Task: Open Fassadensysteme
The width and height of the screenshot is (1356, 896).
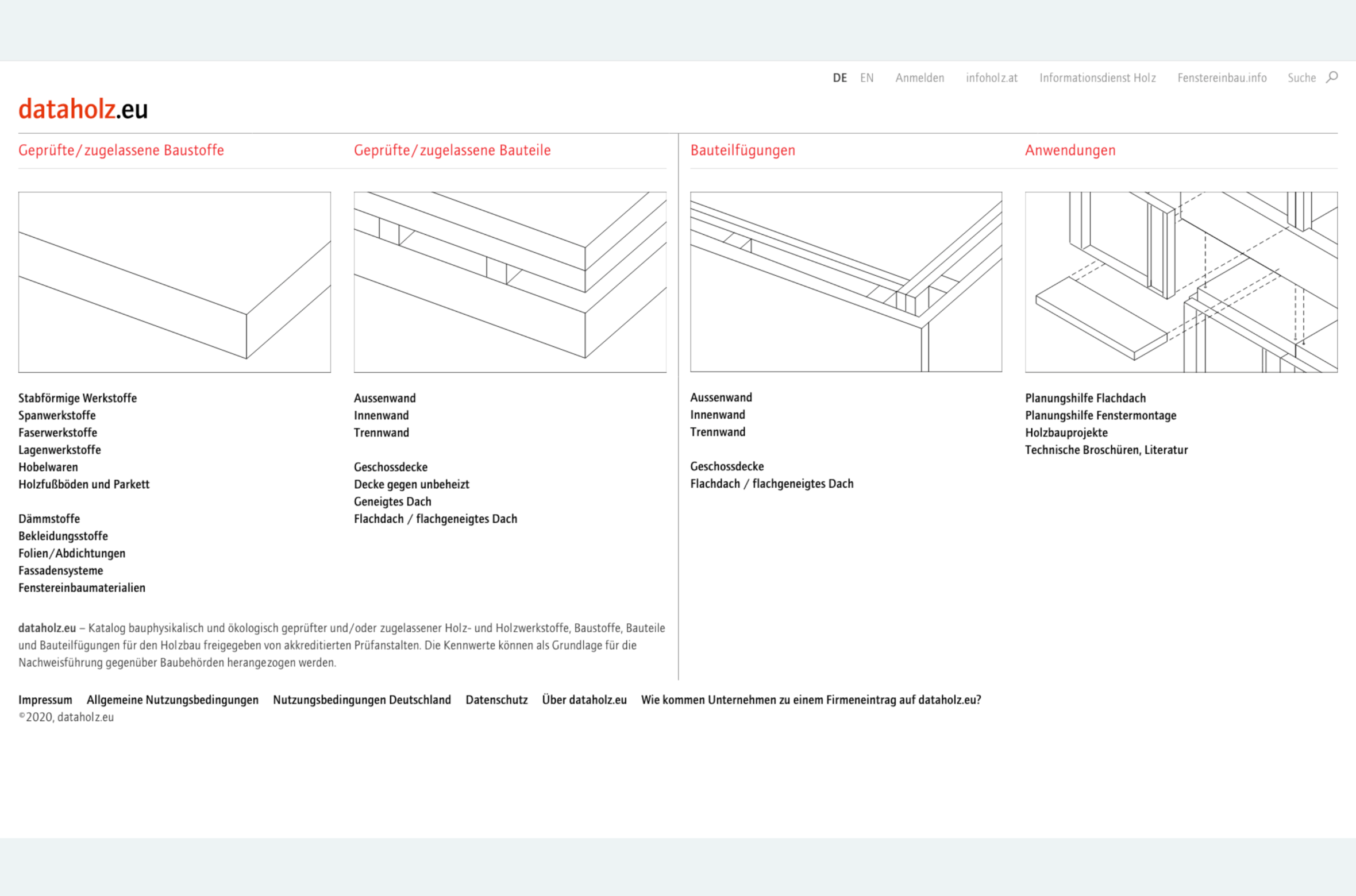Action: click(61, 570)
